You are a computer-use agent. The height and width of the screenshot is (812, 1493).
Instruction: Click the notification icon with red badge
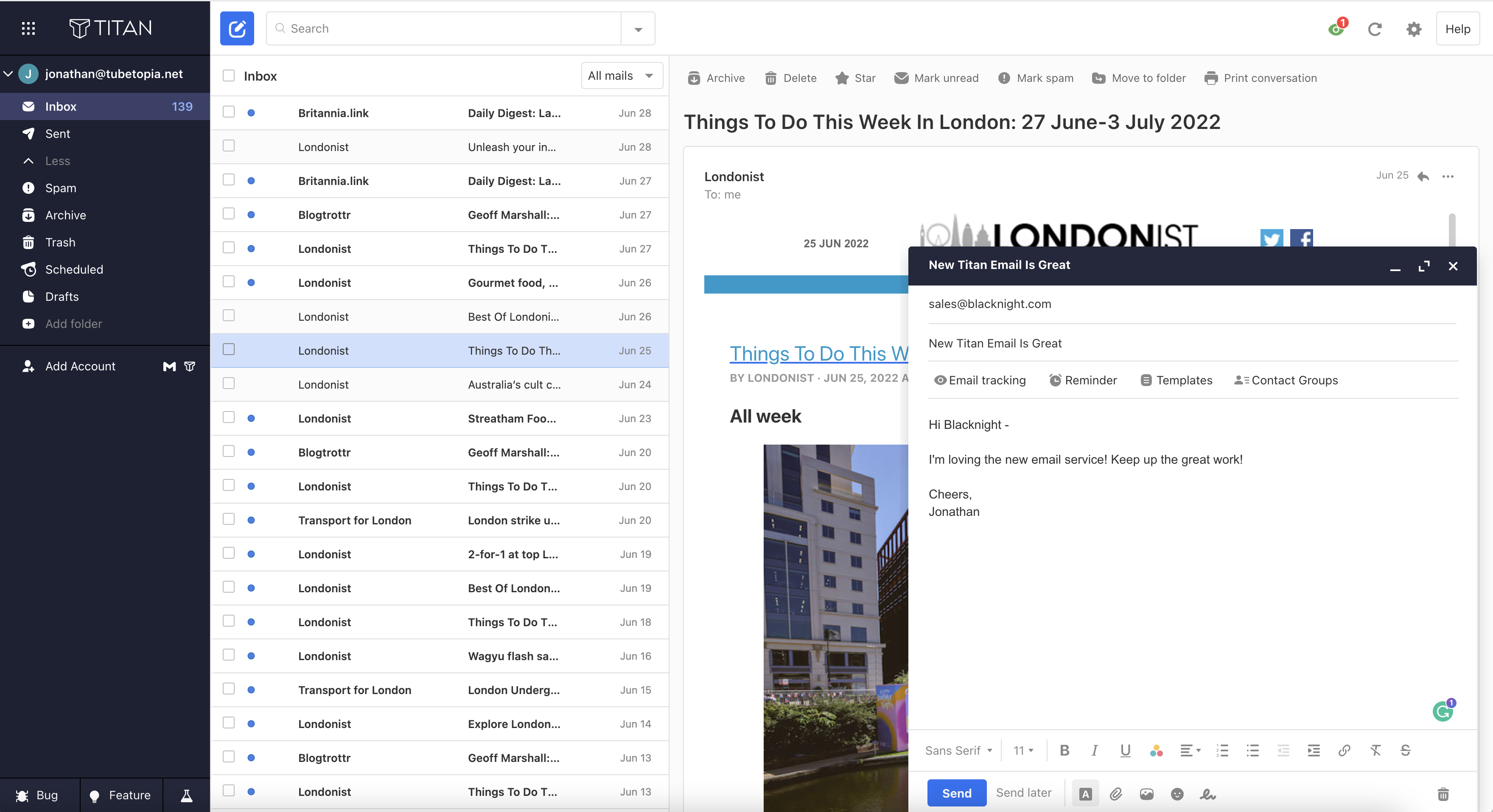tap(1337, 28)
